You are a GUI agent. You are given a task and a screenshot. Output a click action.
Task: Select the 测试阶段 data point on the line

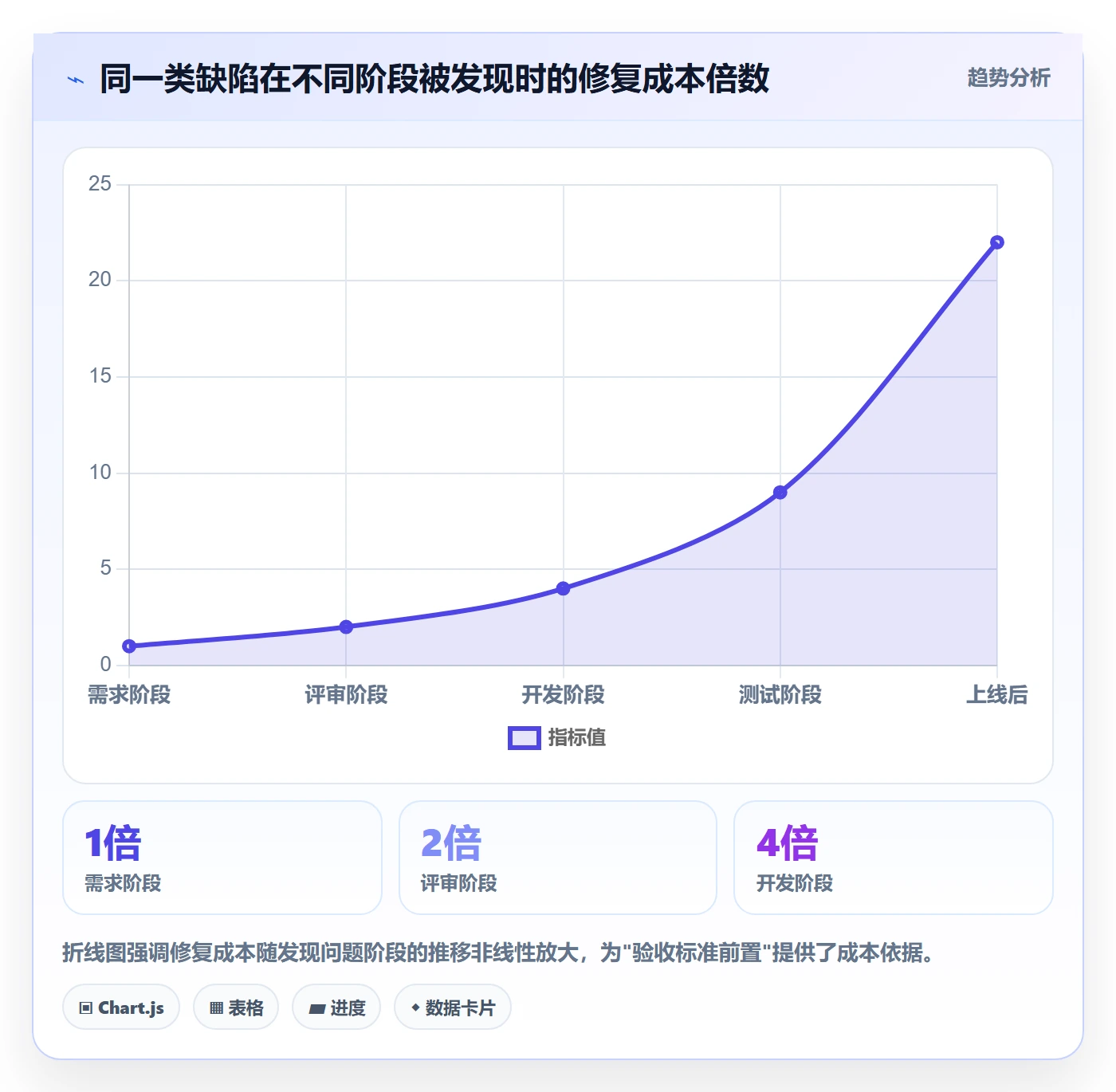pyautogui.click(x=780, y=493)
